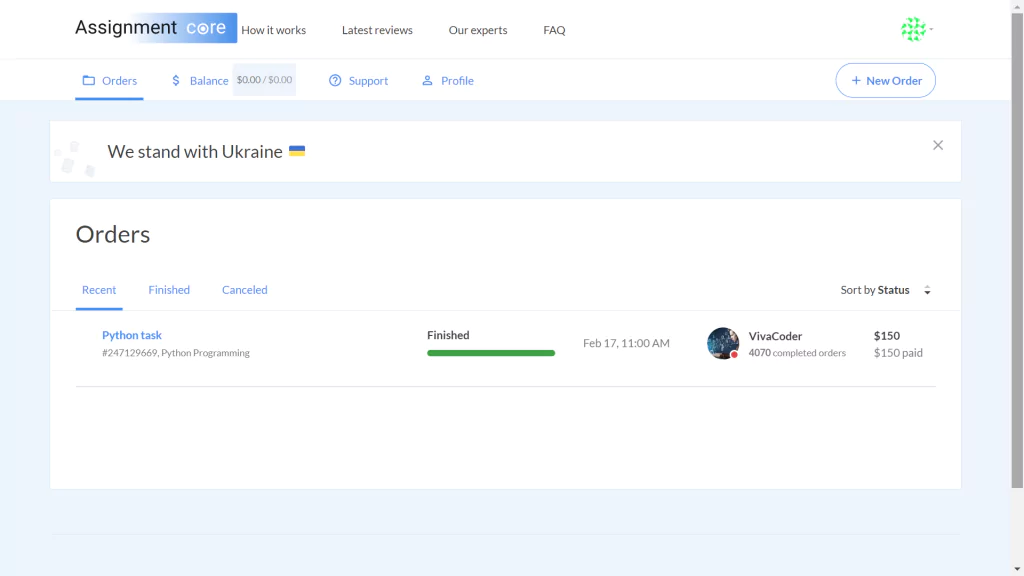Viewport: 1024px width, 576px height.
Task: Select the Recent orders tab
Action: click(99, 290)
